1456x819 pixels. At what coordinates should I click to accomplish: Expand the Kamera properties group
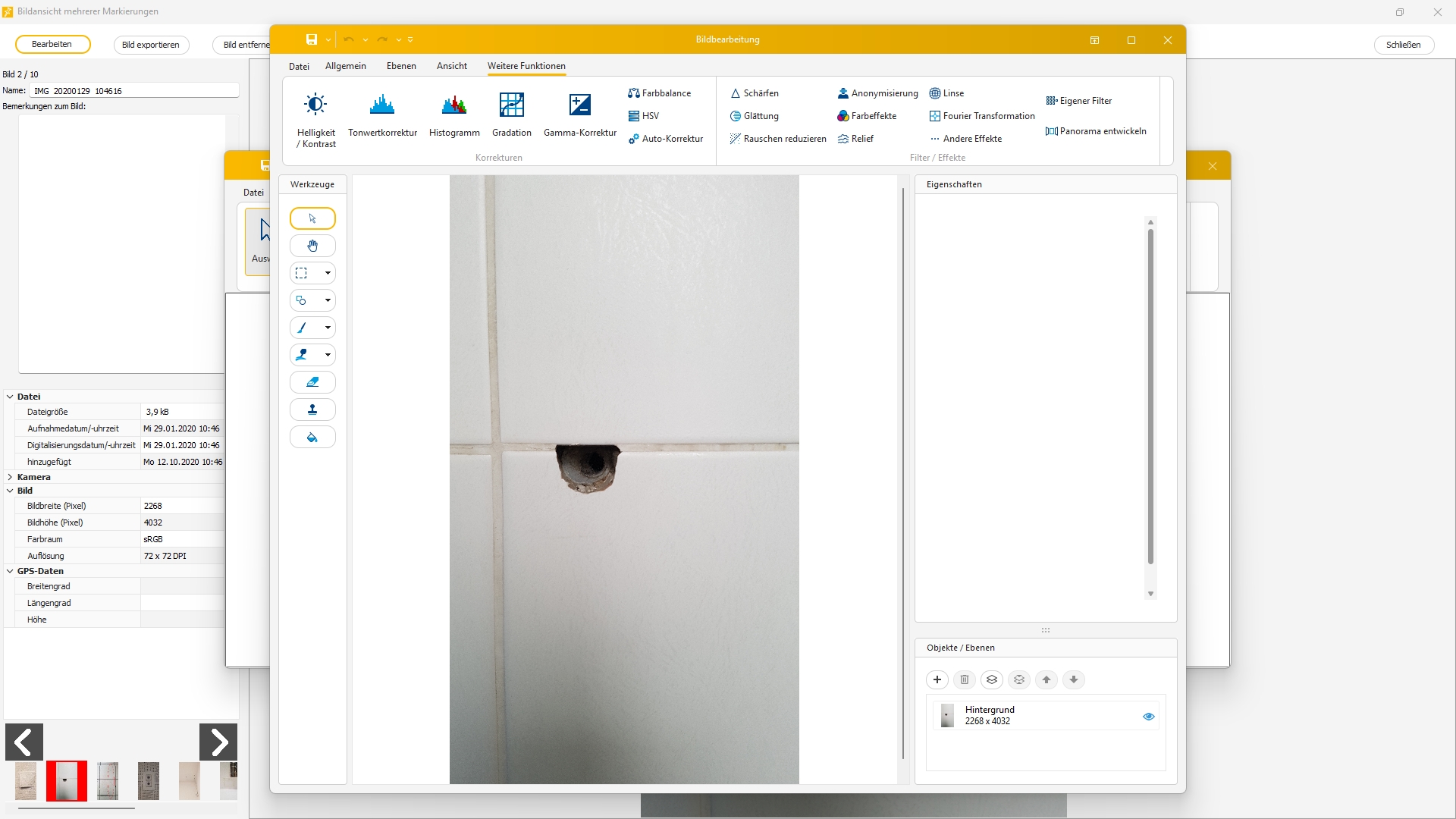pyautogui.click(x=10, y=477)
